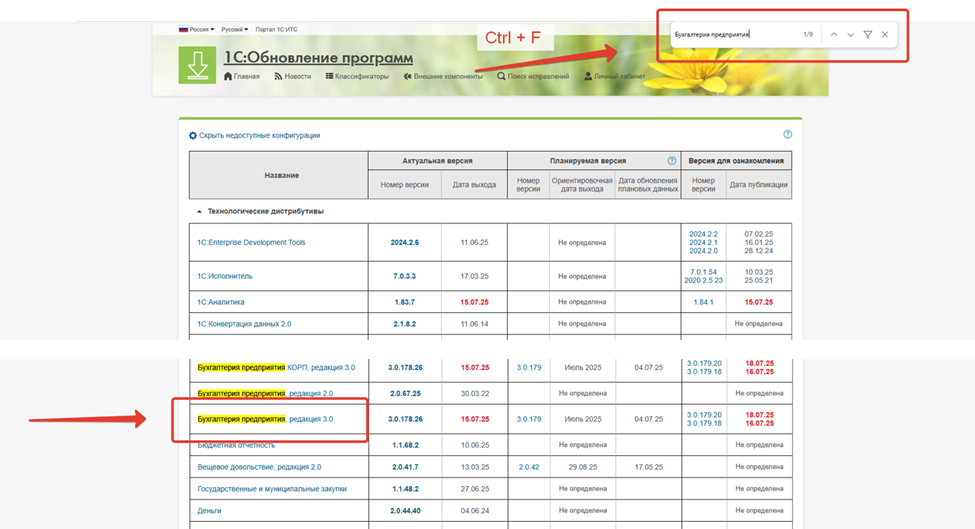The image size is (975, 529).
Task: Open Бюджетная отчетность link
Action: pyautogui.click(x=236, y=445)
